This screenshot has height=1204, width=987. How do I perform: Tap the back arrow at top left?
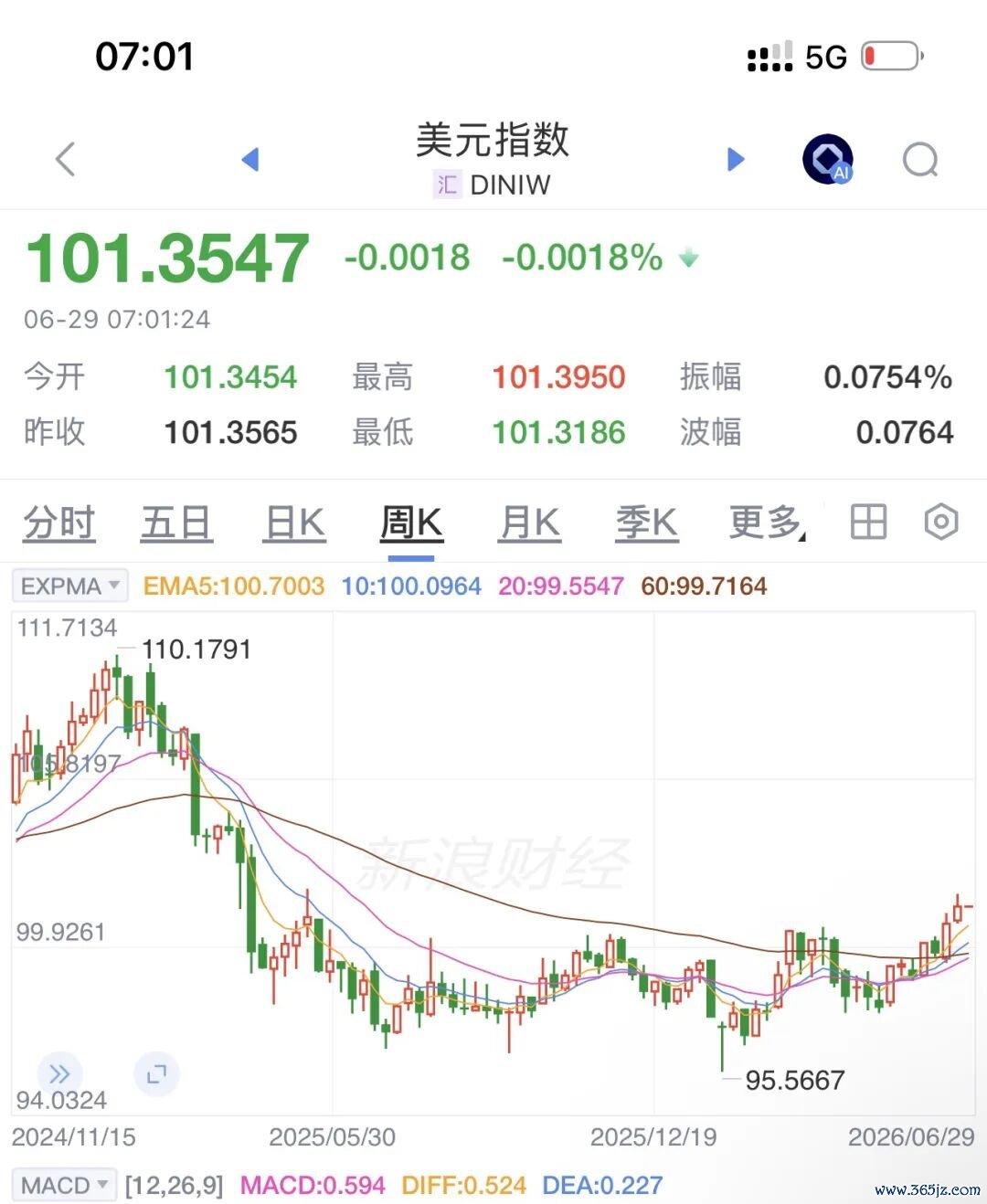[65, 160]
